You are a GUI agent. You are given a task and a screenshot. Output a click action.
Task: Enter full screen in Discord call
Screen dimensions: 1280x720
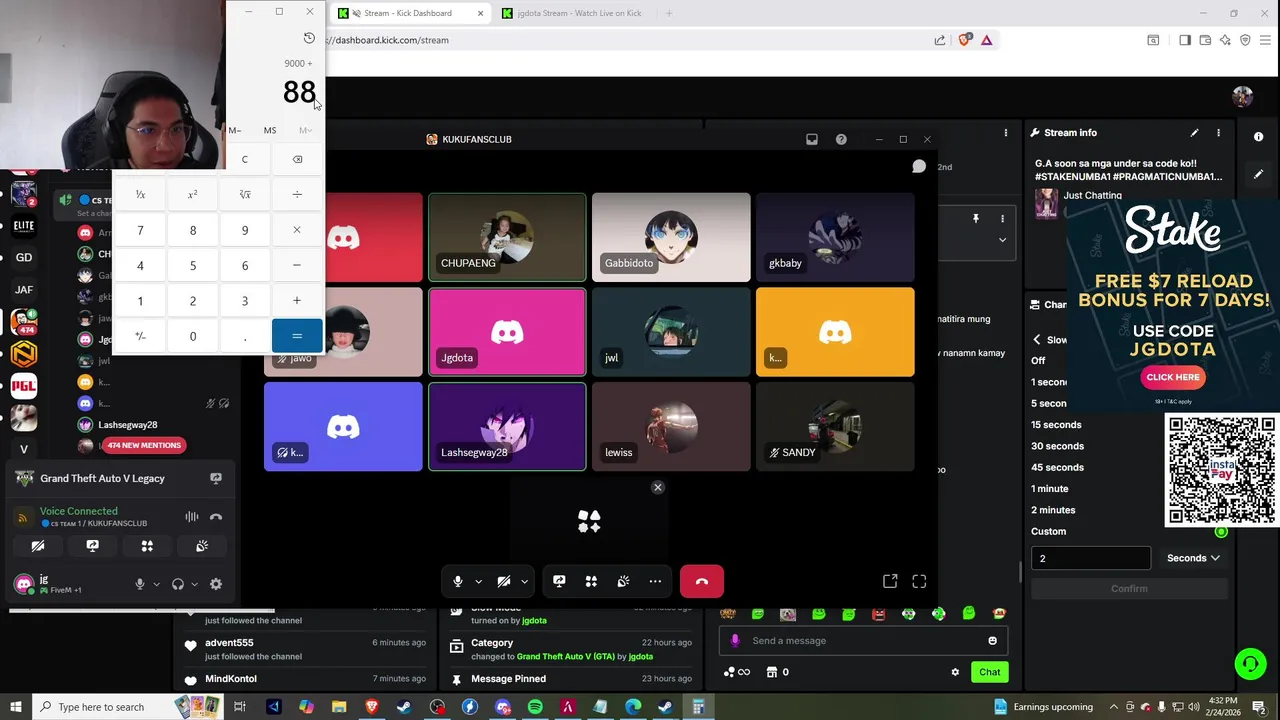pos(919,581)
